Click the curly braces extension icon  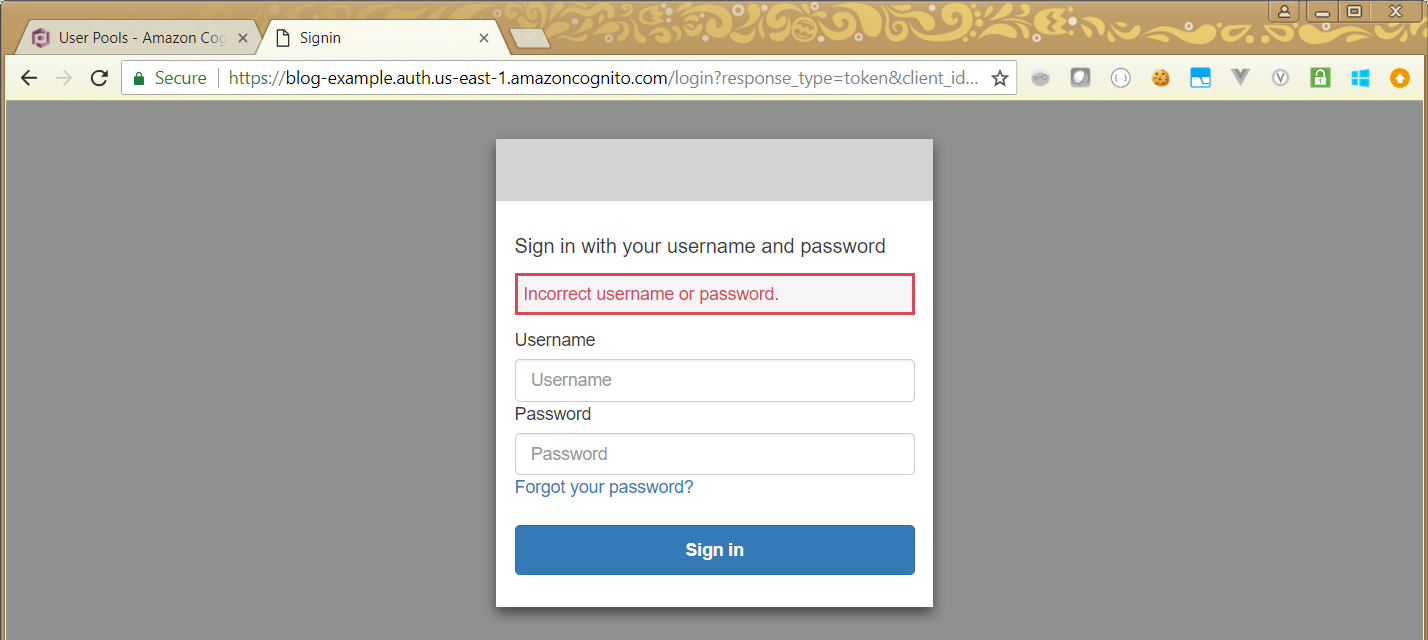1120,78
